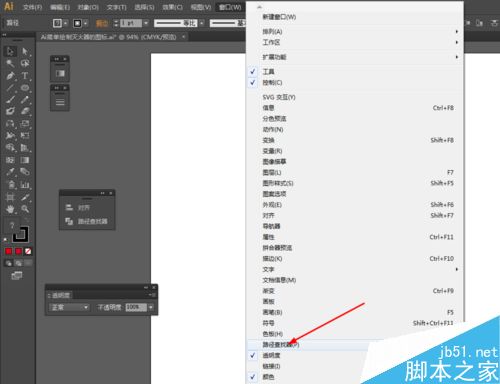
Task: Select the Eraser tool
Action: click(x=25, y=111)
